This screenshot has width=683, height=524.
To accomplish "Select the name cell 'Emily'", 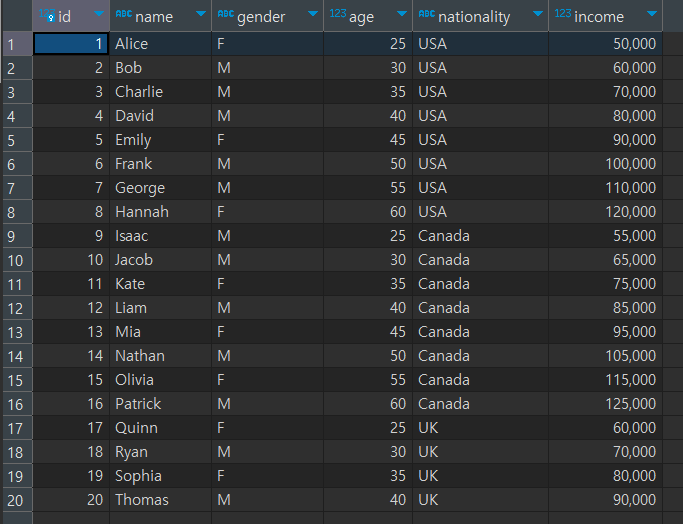I will pos(160,139).
